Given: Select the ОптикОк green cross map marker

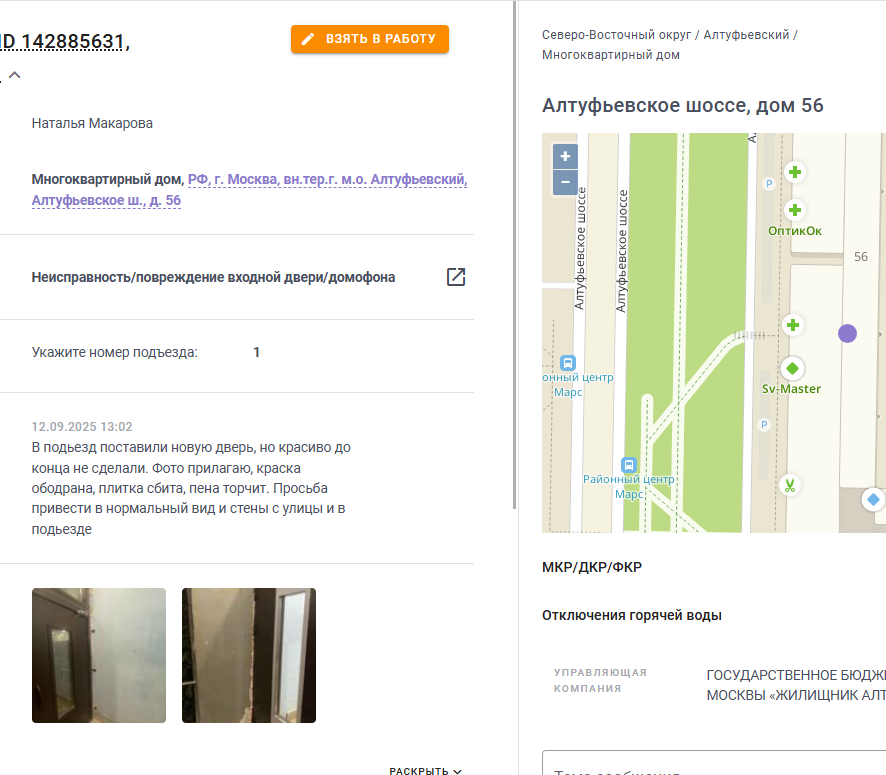Looking at the screenshot, I should pos(794,210).
